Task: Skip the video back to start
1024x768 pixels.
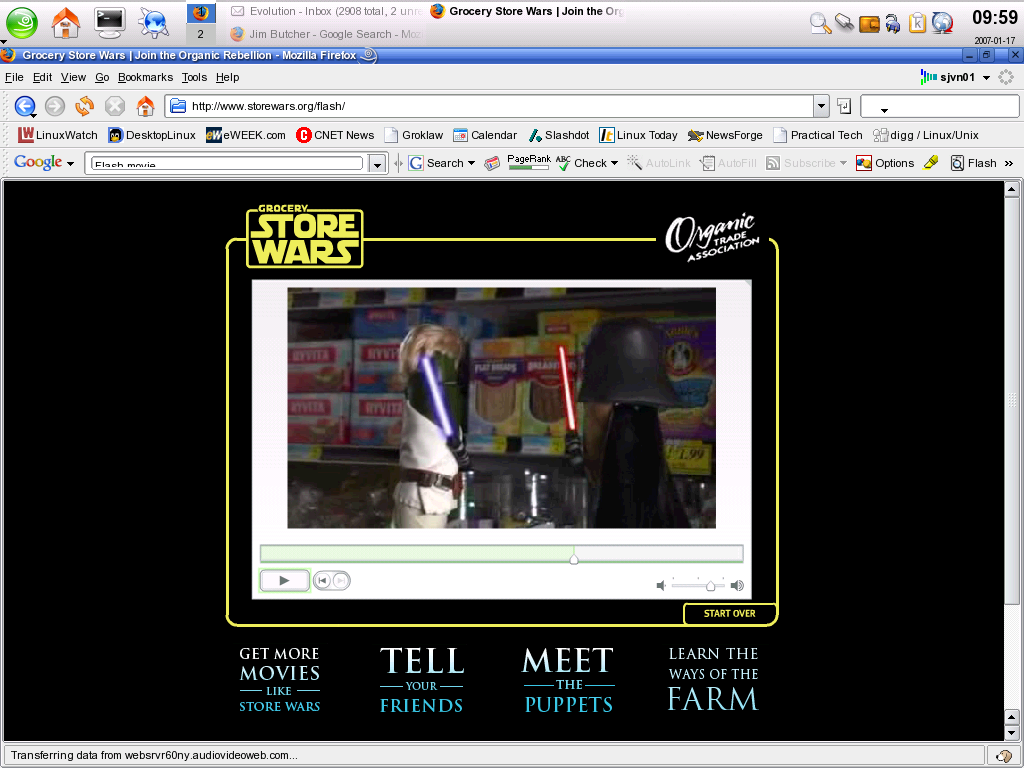Action: (x=323, y=581)
